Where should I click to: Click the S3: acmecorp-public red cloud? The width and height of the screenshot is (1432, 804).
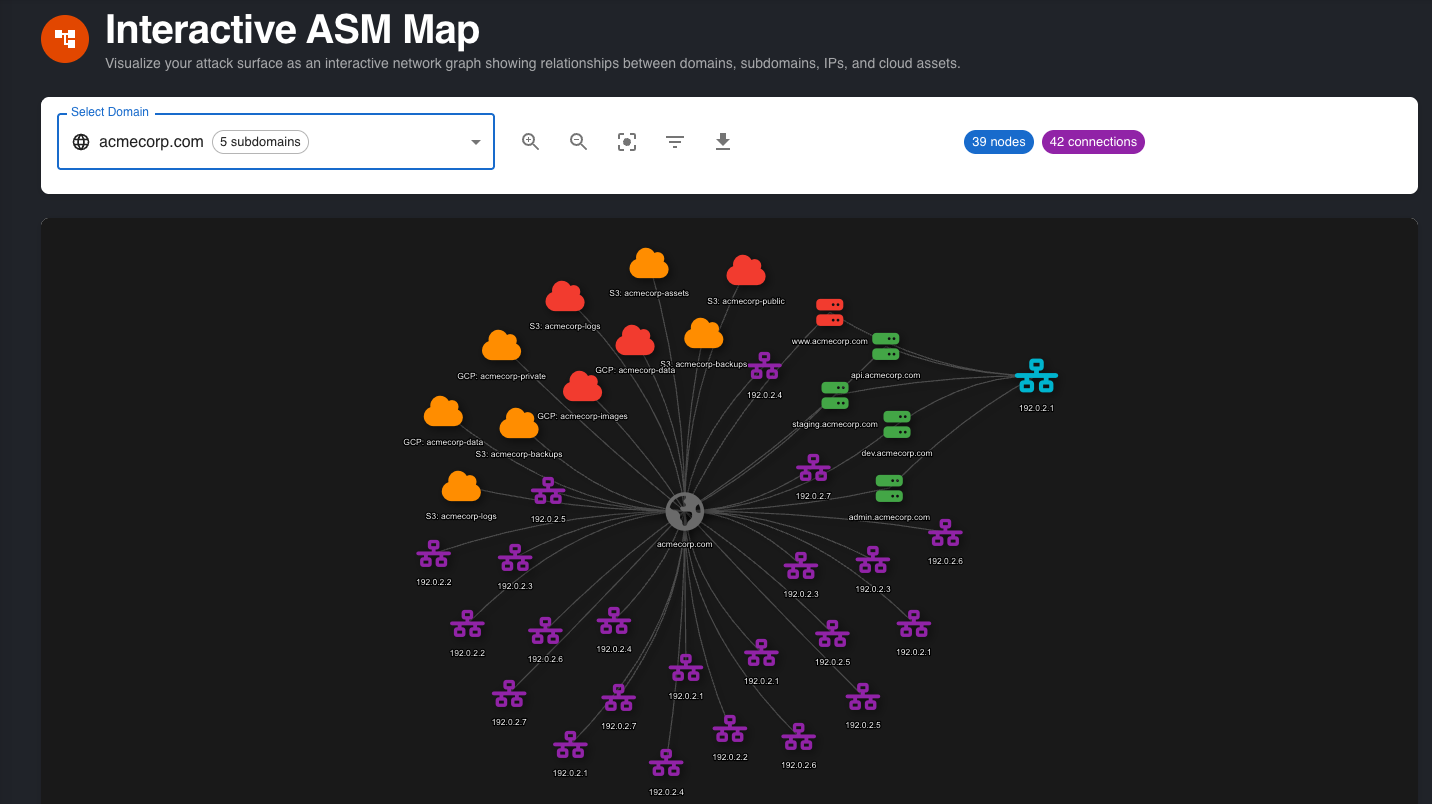(745, 272)
